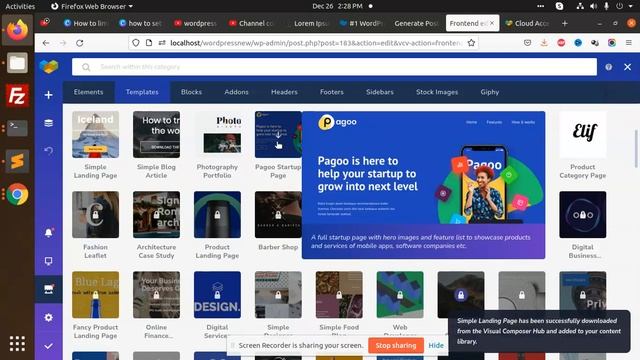Click the search within this category field
This screenshot has height=360, width=640.
pyautogui.click(x=334, y=67)
